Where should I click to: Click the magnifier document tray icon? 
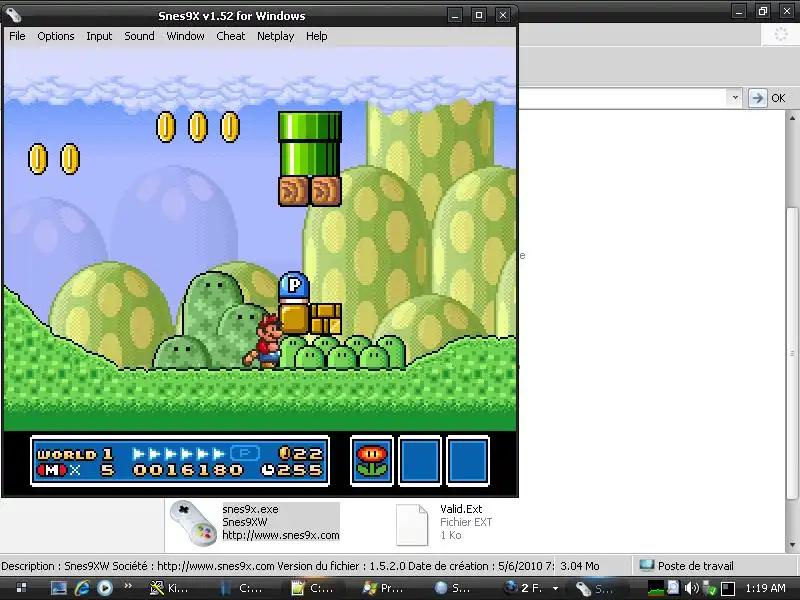point(673,588)
